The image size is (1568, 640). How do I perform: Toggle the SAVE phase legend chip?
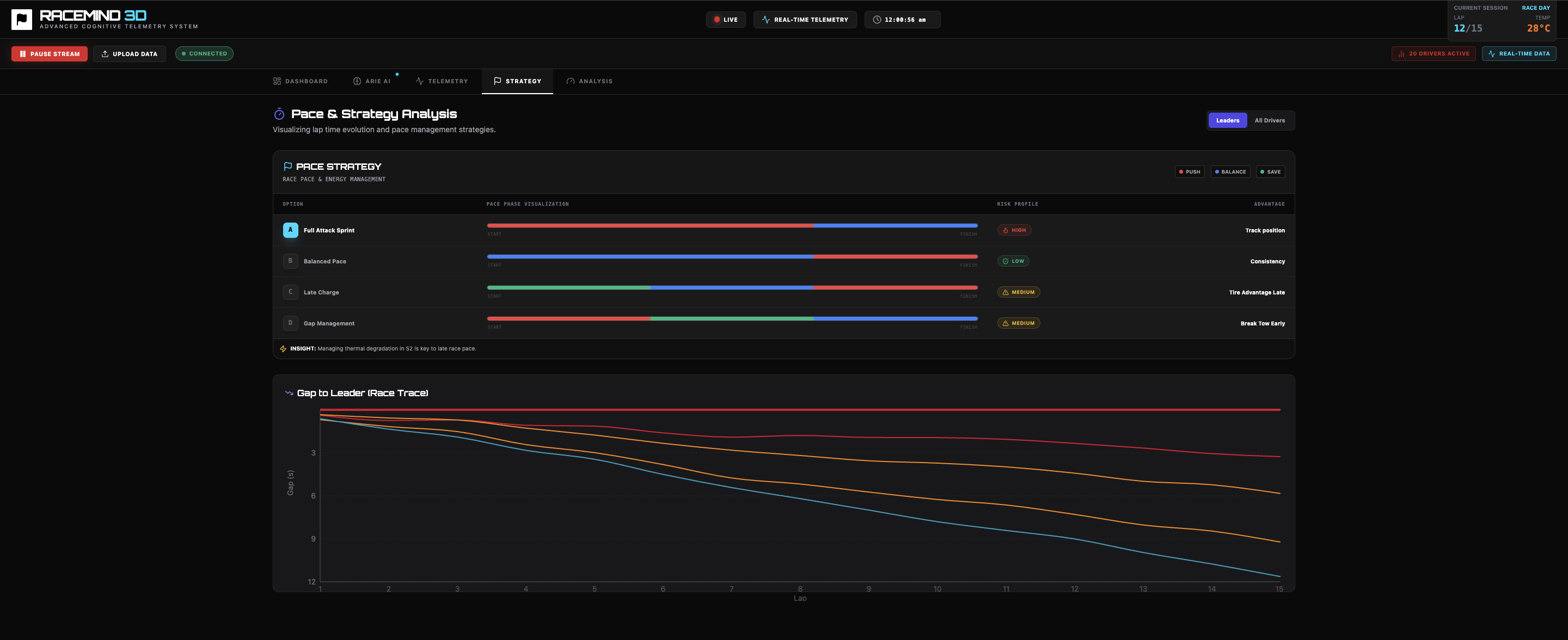tap(1270, 171)
